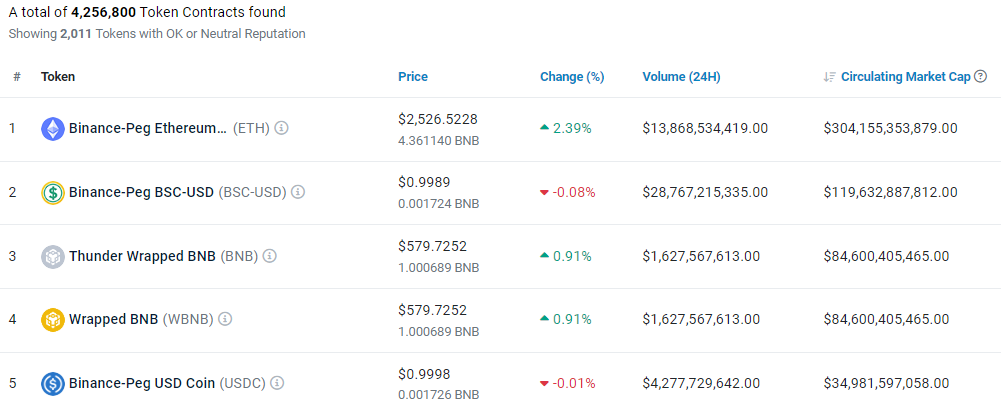This screenshot has width=1001, height=413.
Task: Click the 2.39% change value
Action: 572,128
